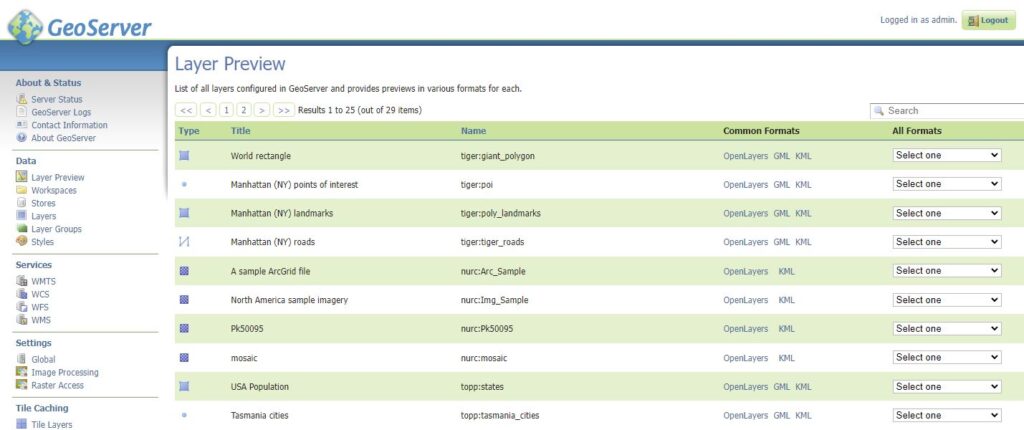This screenshot has width=1024, height=430.
Task: Open All Formats dropdown for tiger:poly_landmarks
Action: (947, 213)
